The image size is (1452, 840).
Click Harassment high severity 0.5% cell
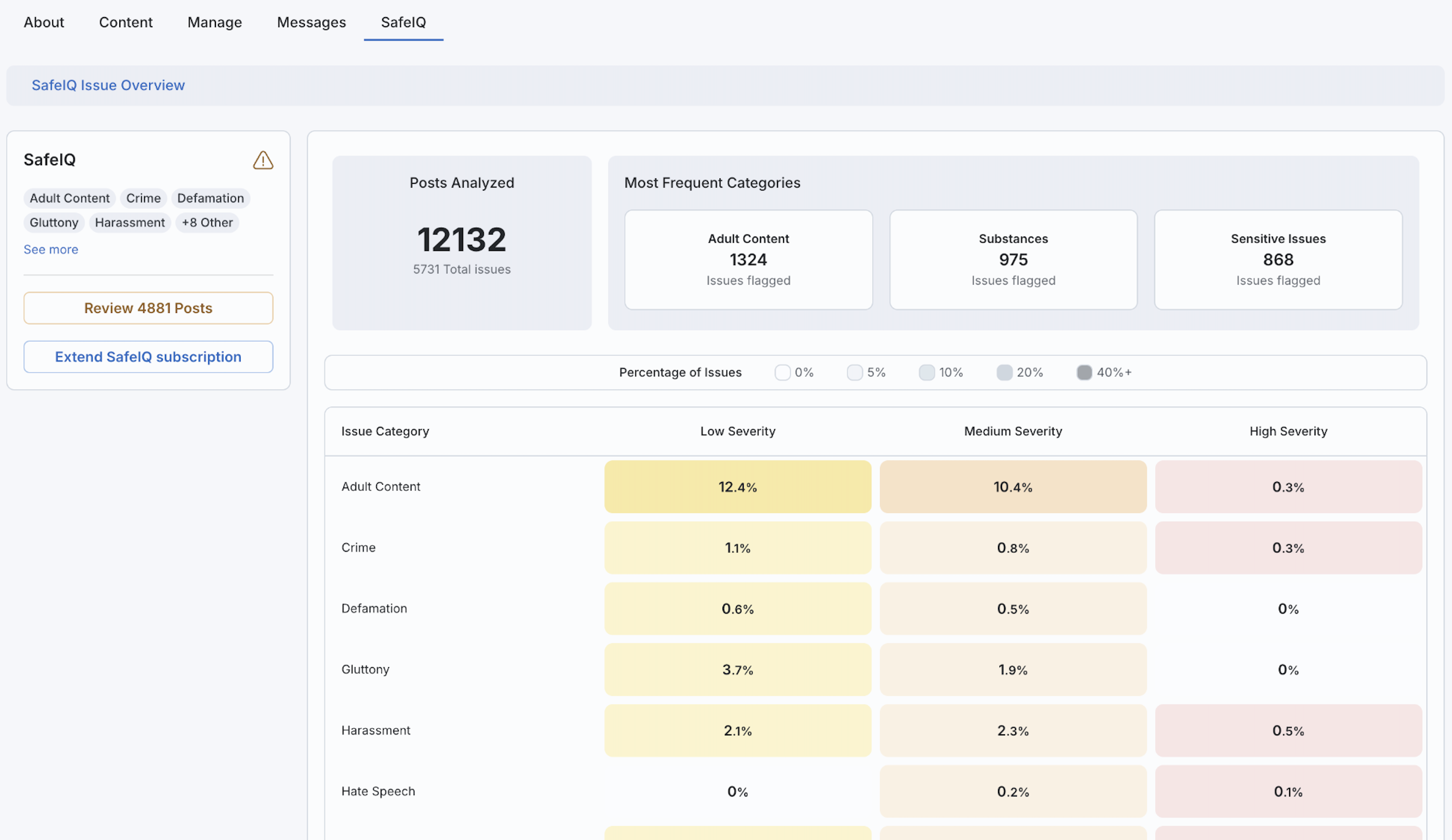point(1288,730)
